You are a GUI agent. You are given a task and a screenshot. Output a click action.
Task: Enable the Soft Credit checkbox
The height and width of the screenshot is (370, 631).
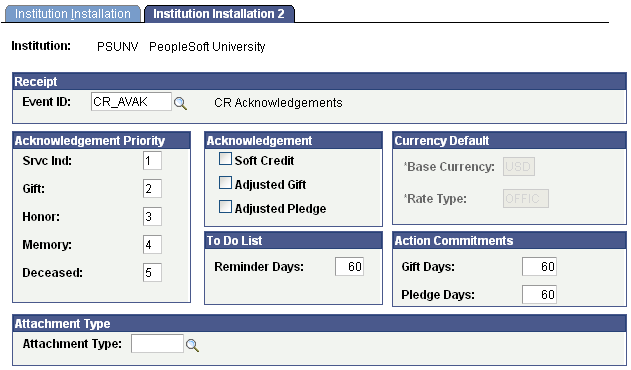click(x=225, y=159)
